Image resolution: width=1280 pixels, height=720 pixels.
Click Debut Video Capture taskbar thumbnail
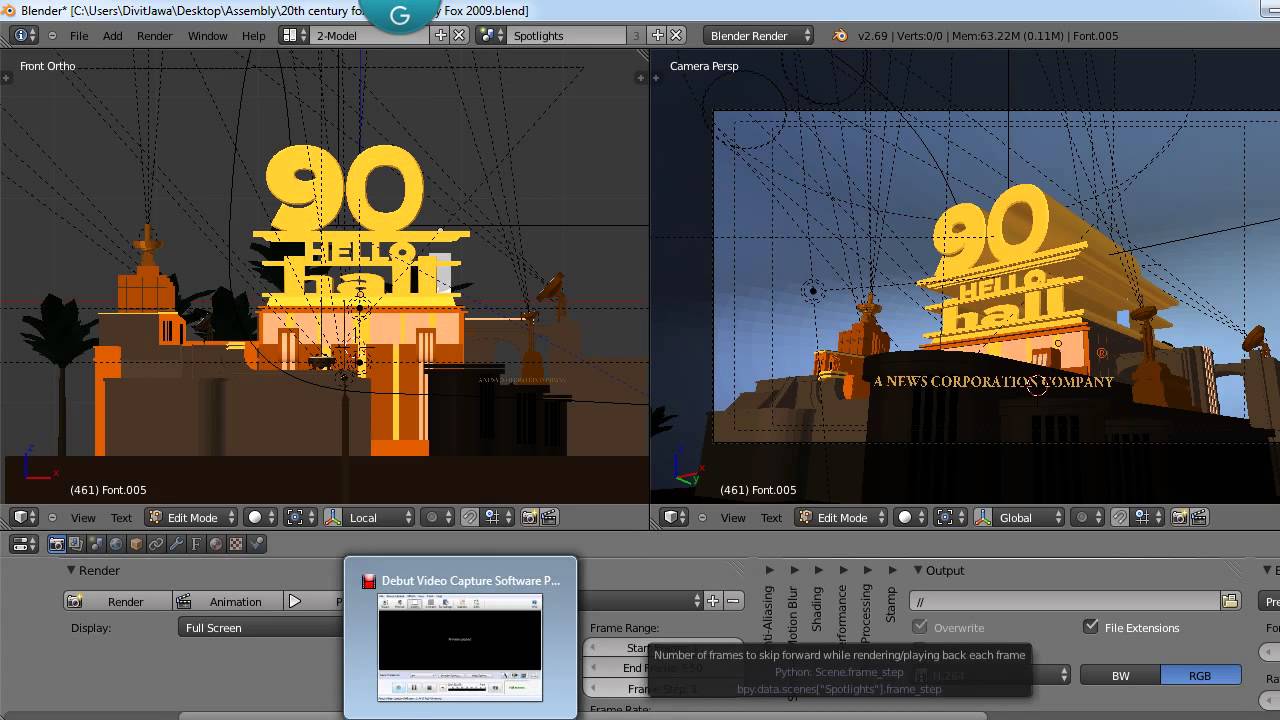point(461,637)
